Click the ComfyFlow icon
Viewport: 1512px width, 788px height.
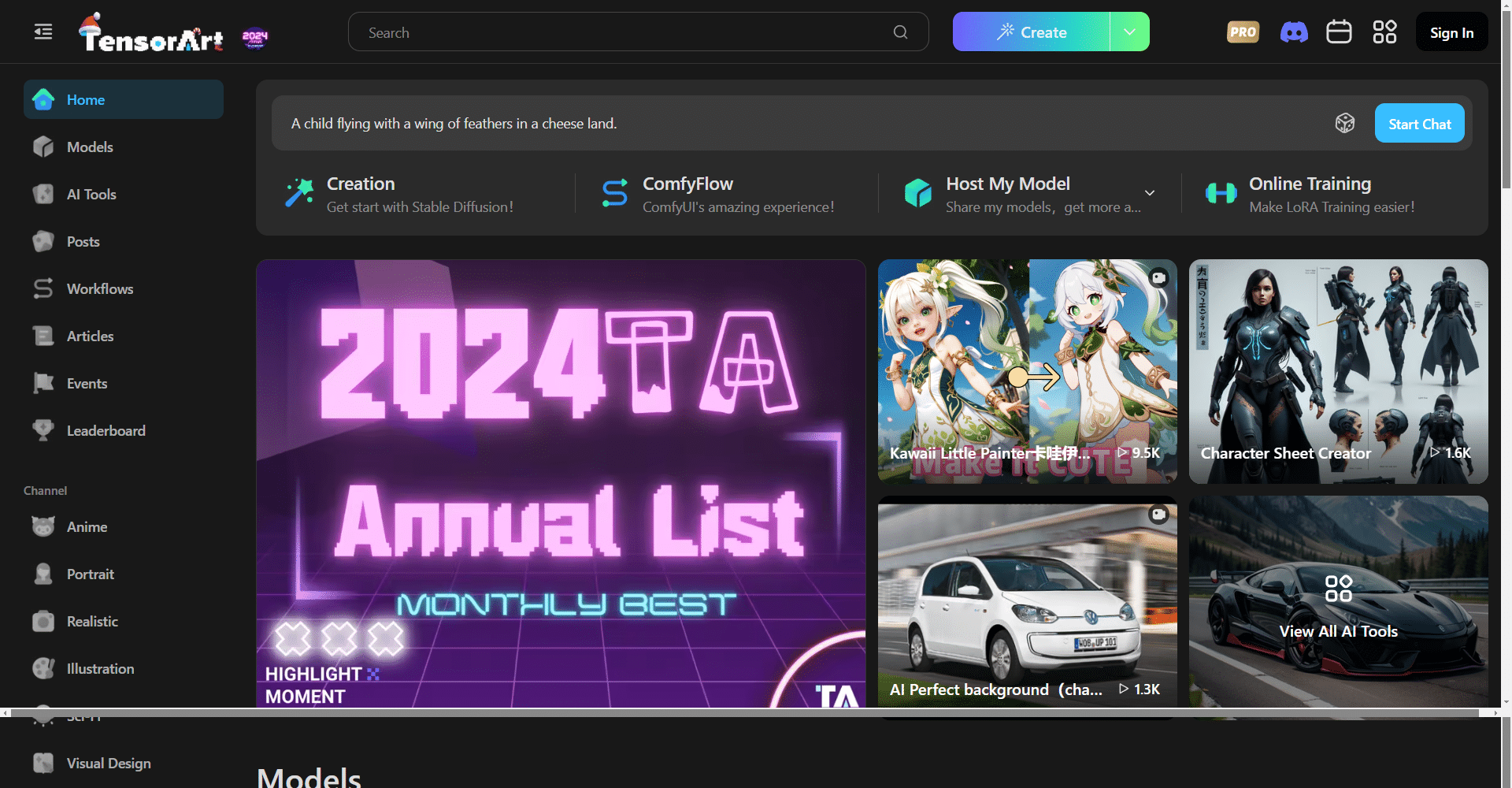tap(615, 192)
